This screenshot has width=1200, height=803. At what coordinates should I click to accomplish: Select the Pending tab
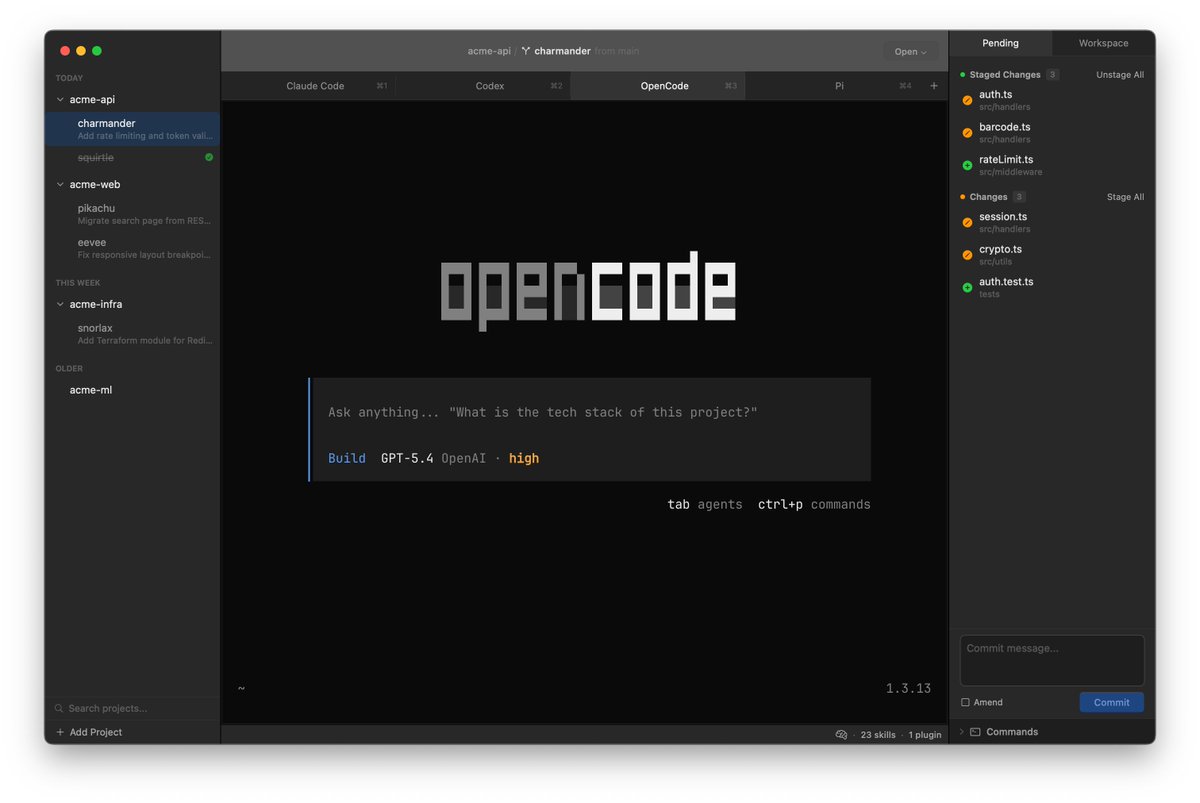pos(1000,43)
